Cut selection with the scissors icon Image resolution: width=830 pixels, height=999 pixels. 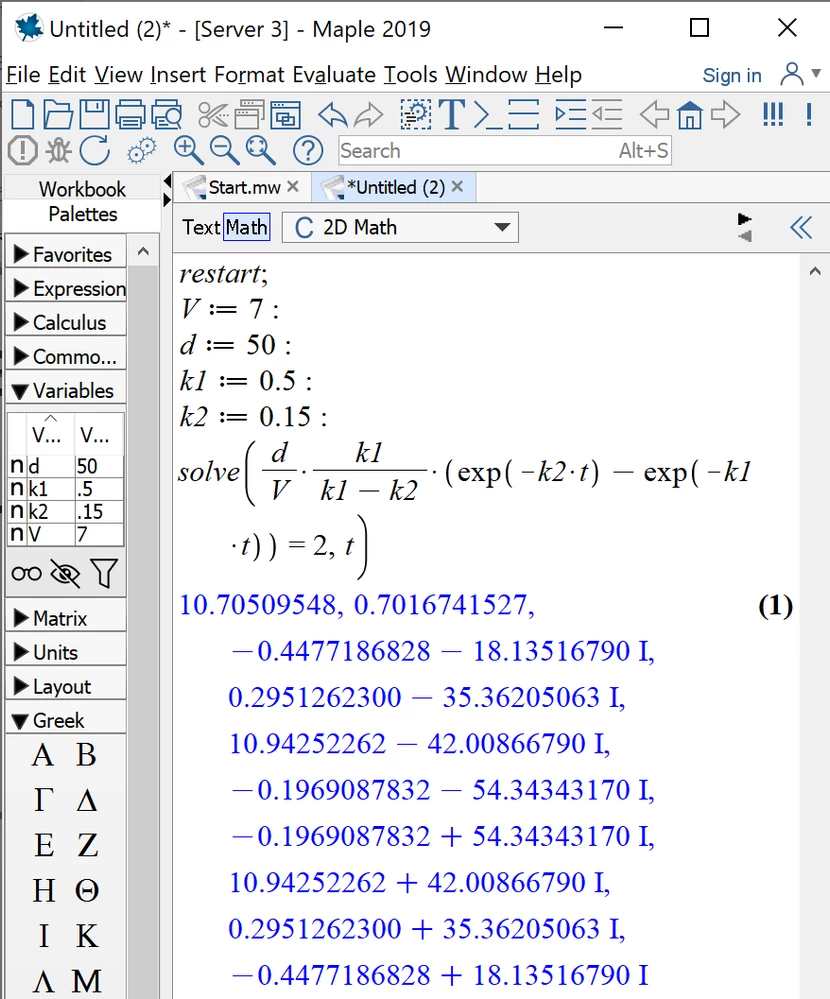pyautogui.click(x=213, y=115)
